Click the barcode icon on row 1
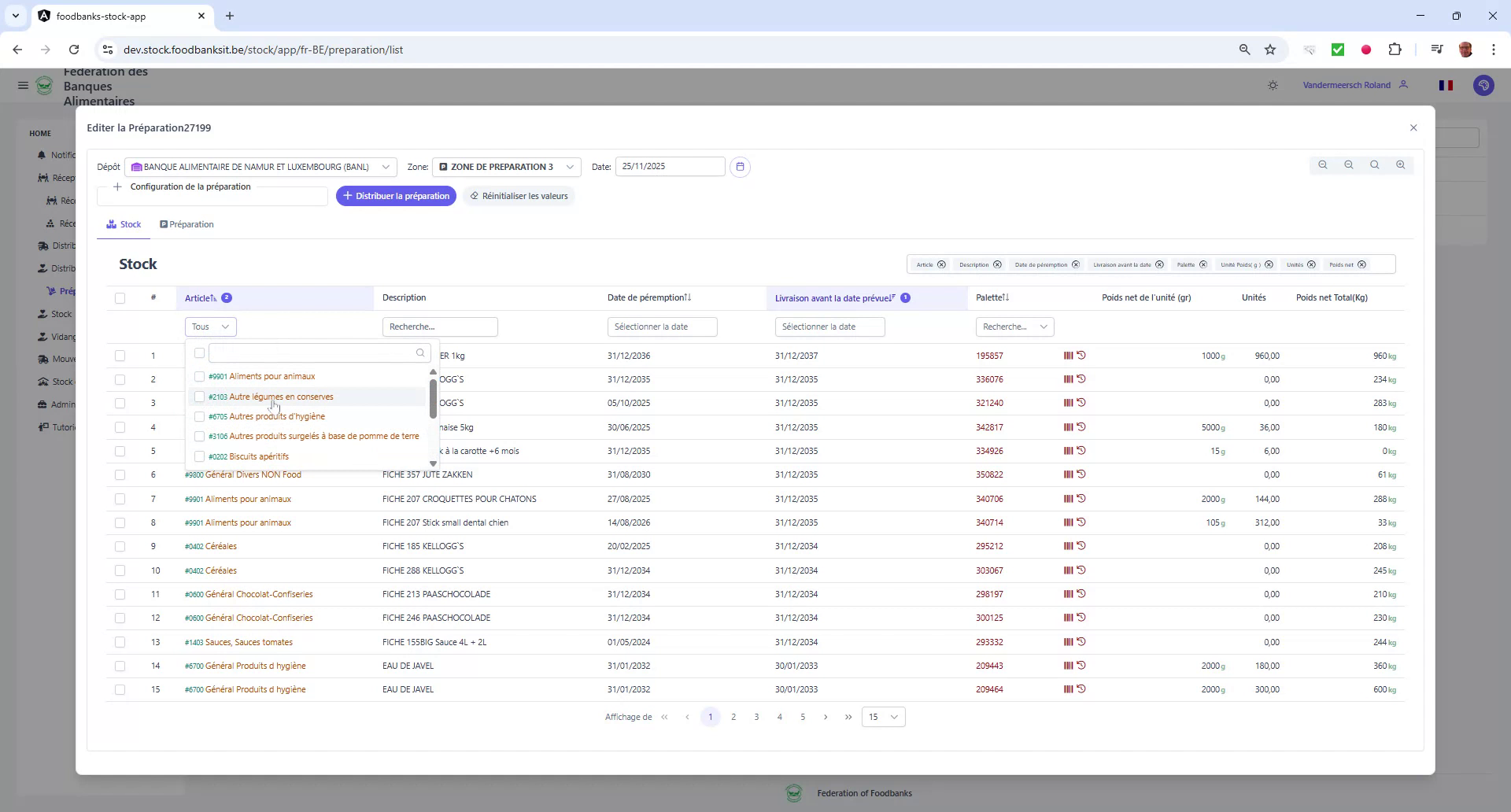Screen dimensions: 1511x812 [1068, 355]
